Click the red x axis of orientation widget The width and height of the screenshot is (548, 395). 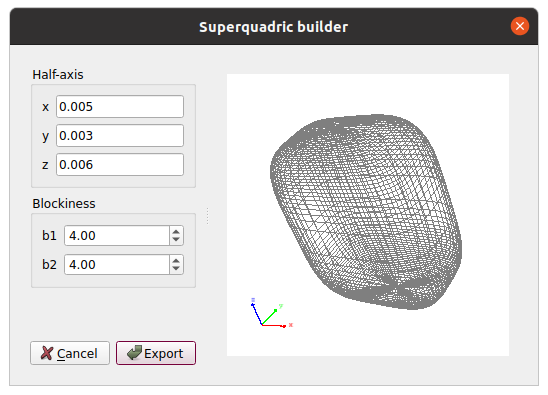point(274,325)
